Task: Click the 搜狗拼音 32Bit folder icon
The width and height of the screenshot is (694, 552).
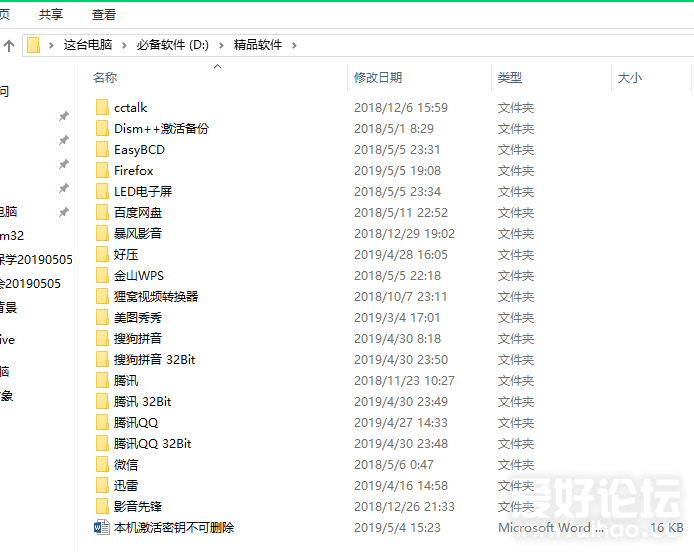Action: (102, 359)
